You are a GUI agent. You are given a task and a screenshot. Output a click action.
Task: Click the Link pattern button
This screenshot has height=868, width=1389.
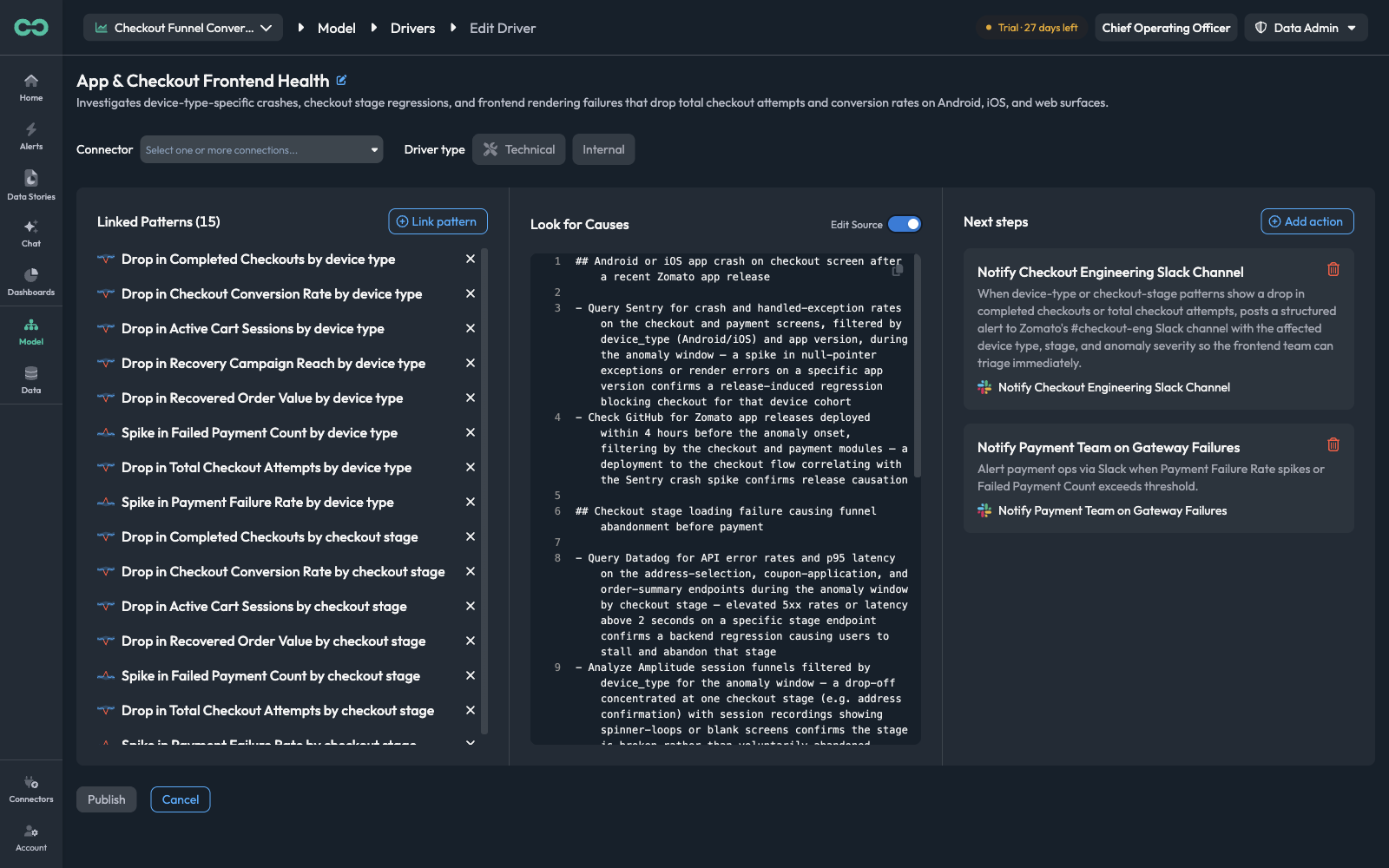438,221
